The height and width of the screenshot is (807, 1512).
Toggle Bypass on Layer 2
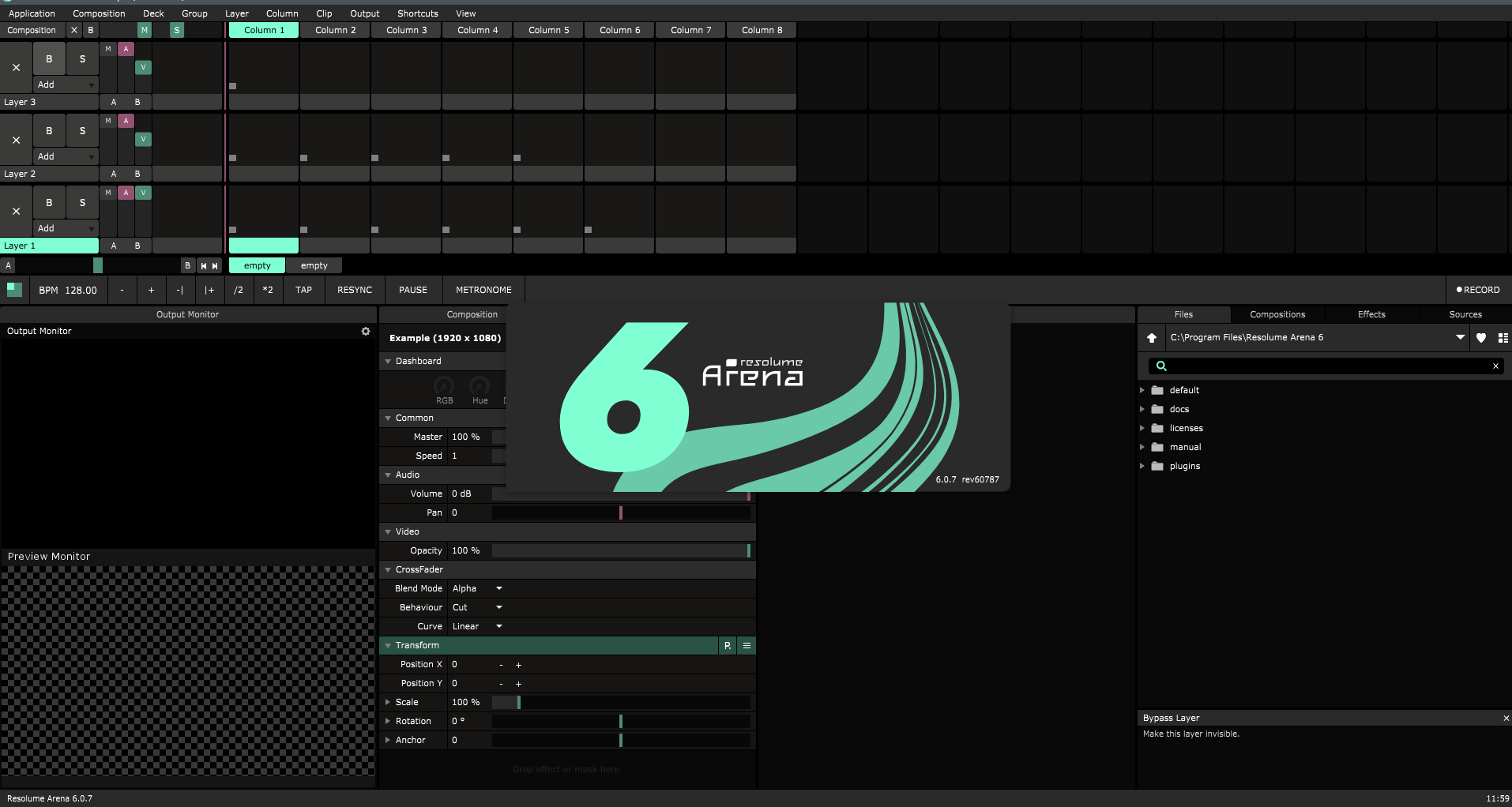click(x=49, y=131)
